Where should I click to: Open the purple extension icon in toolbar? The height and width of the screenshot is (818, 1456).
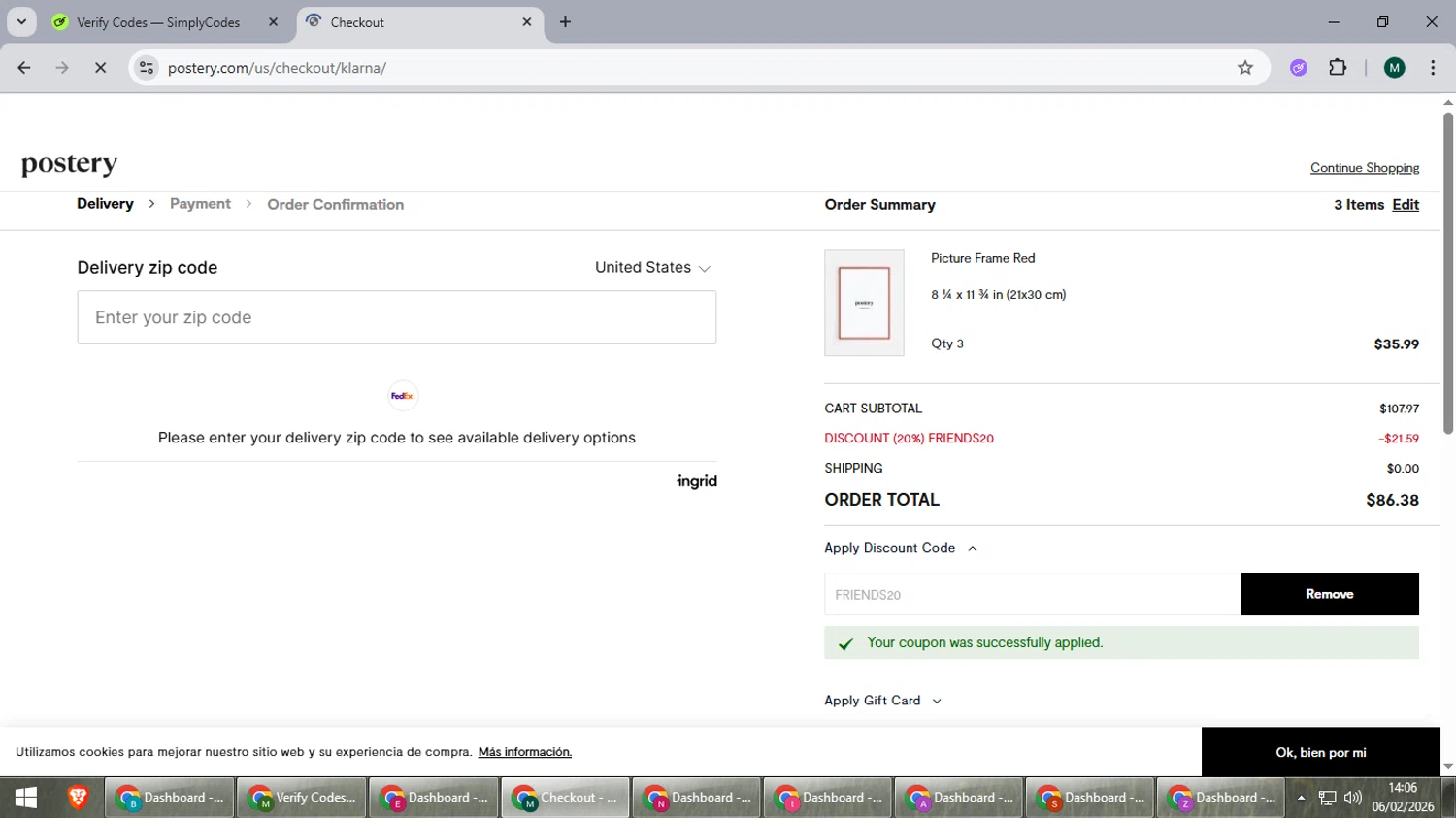(1299, 68)
